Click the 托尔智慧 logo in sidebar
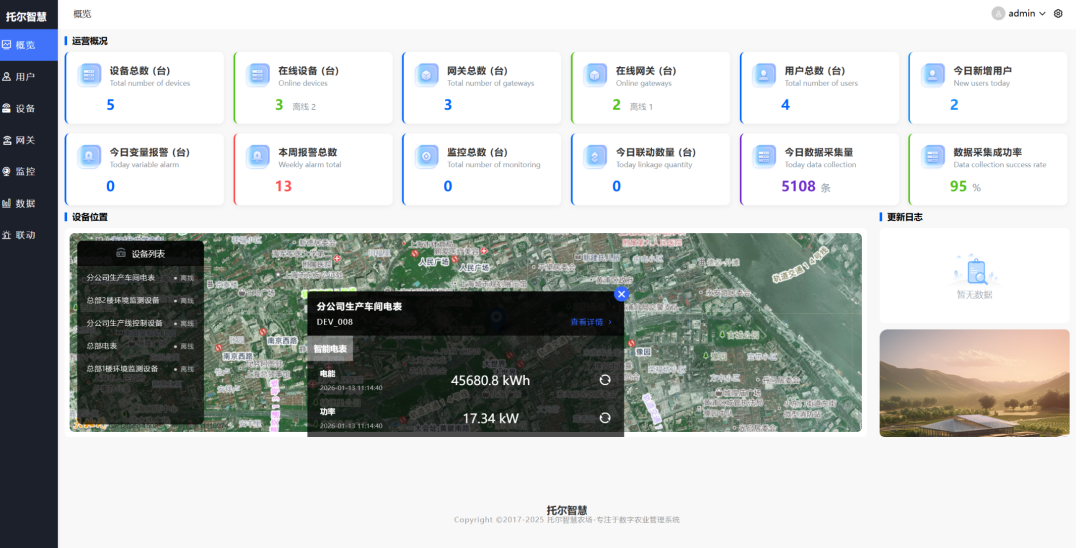The height and width of the screenshot is (548, 1080). pyautogui.click(x=26, y=16)
